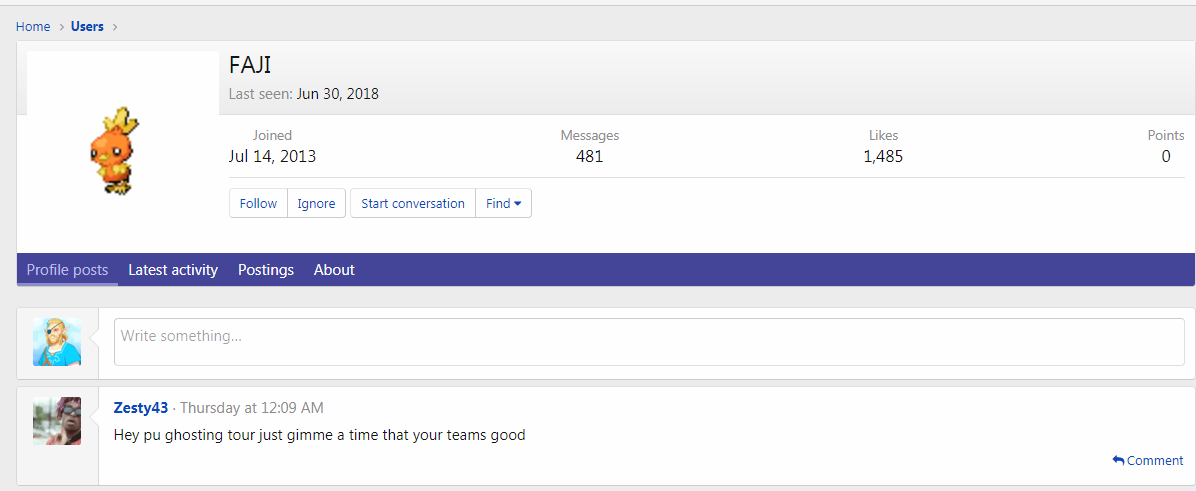View the 1,485 likes count
This screenshot has width=1196, height=491.
pos(883,157)
